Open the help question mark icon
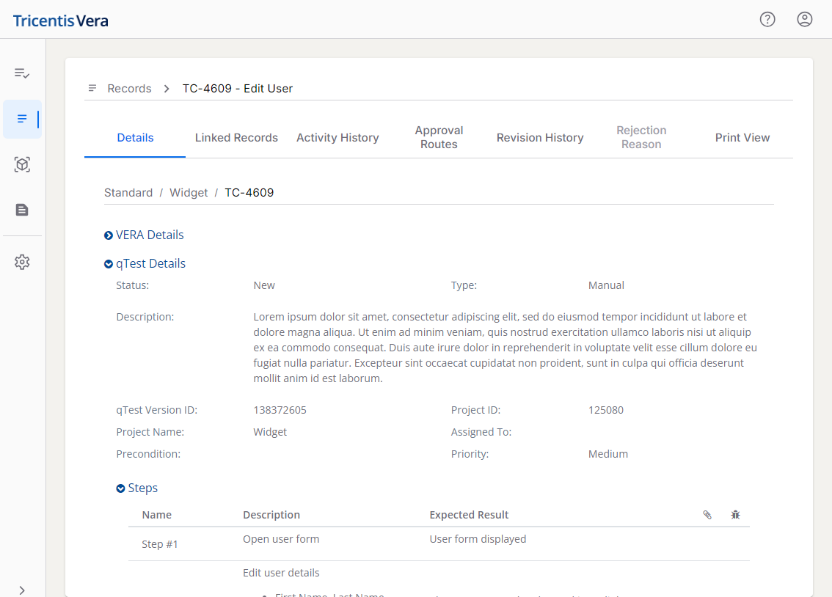Image resolution: width=832 pixels, height=597 pixels. point(768,19)
